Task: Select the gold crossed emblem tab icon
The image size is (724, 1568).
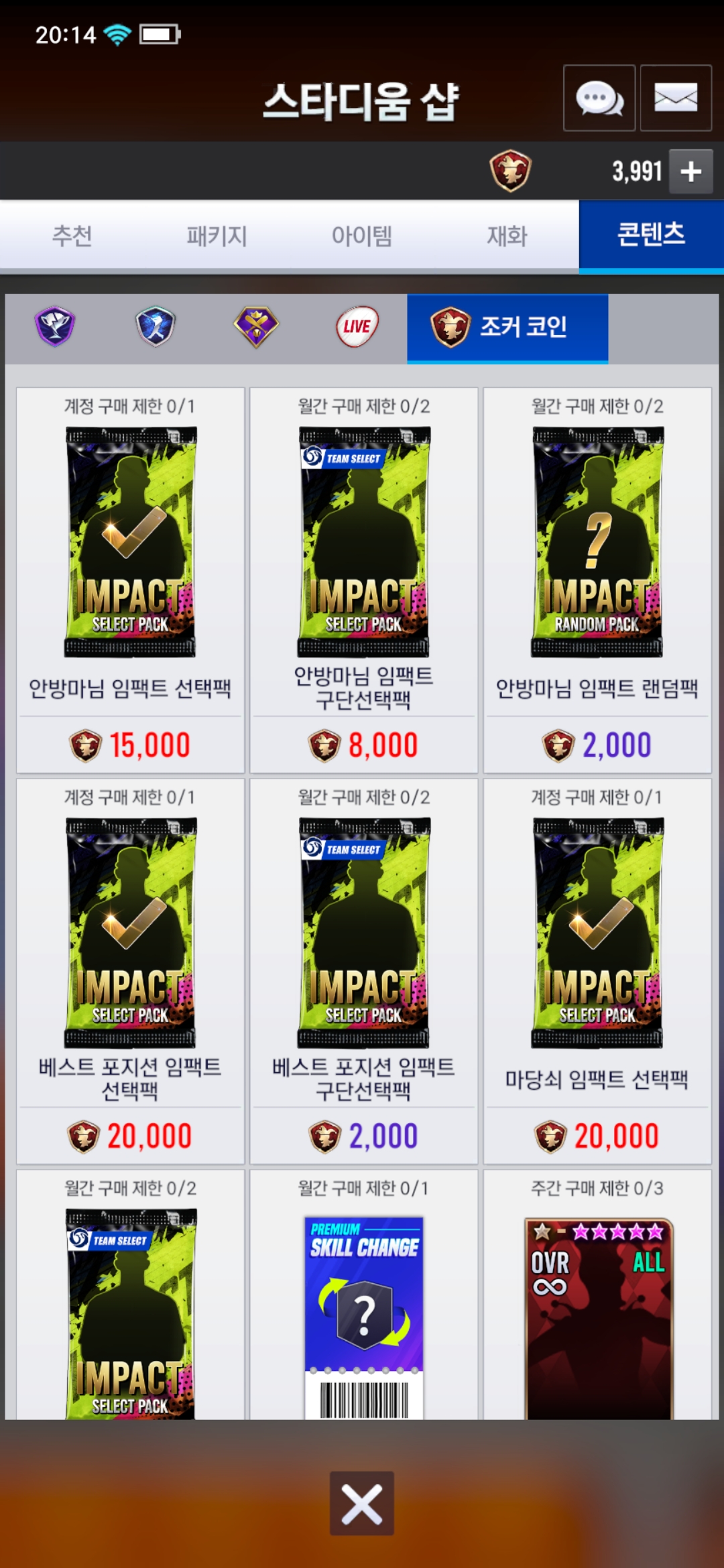Action: (x=256, y=326)
